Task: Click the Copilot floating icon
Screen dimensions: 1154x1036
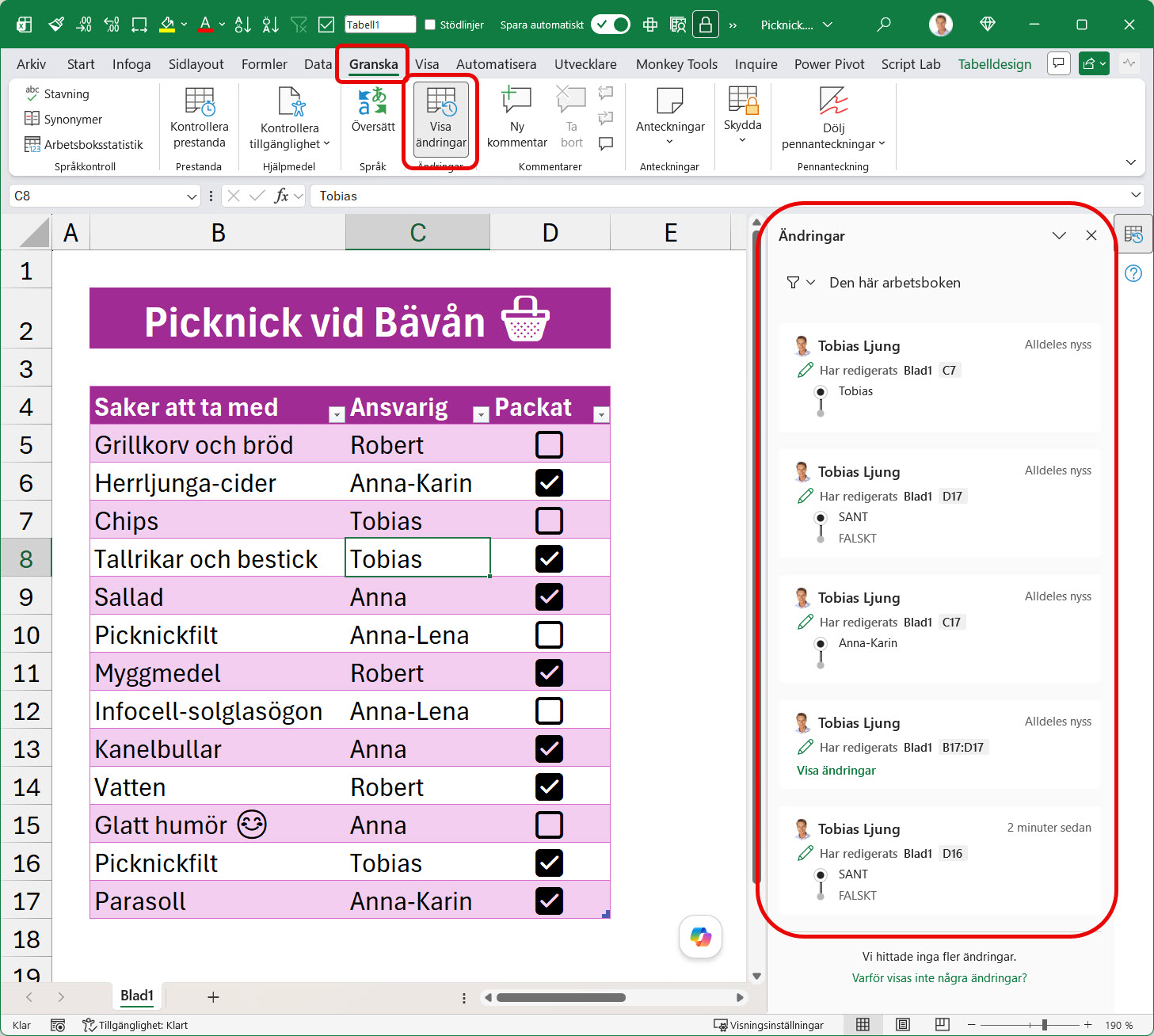Action: (701, 937)
